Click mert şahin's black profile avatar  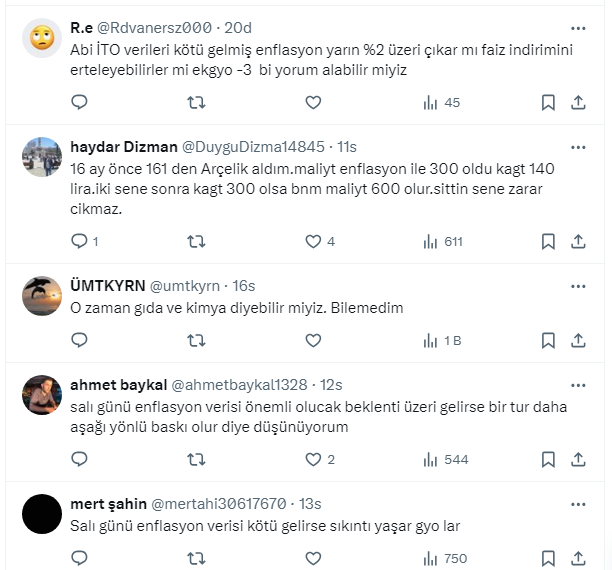tap(42, 514)
